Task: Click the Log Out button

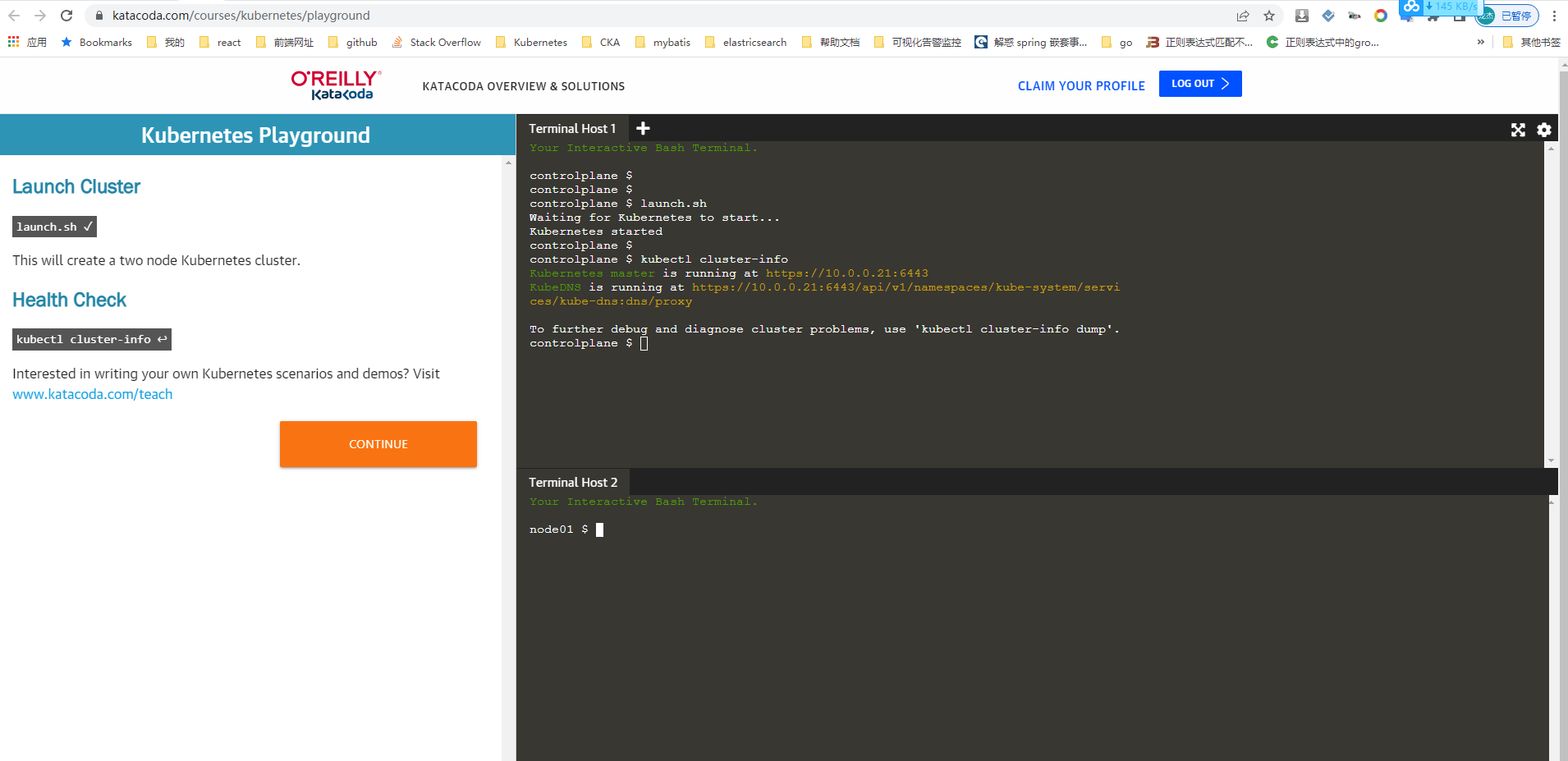Action: pyautogui.click(x=1200, y=84)
